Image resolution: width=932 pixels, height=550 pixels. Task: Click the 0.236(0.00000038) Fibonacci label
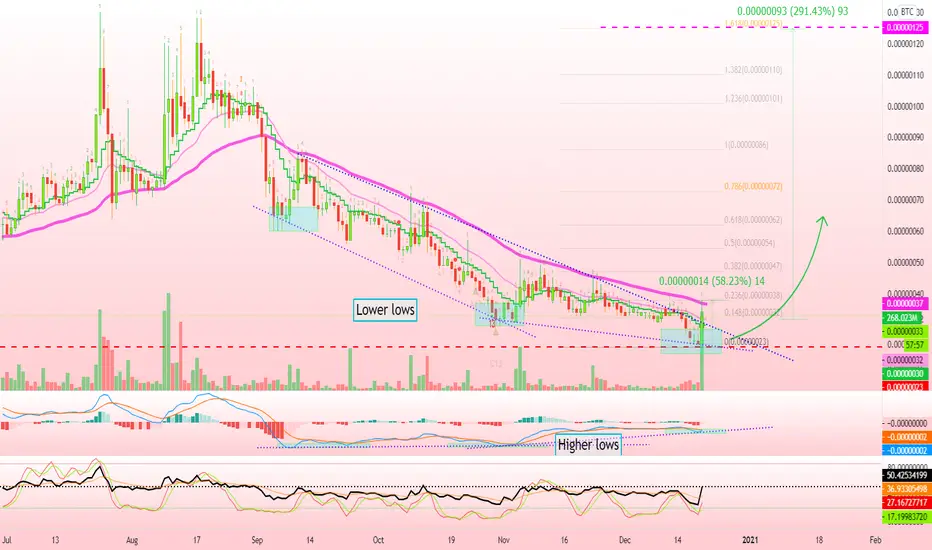753,296
